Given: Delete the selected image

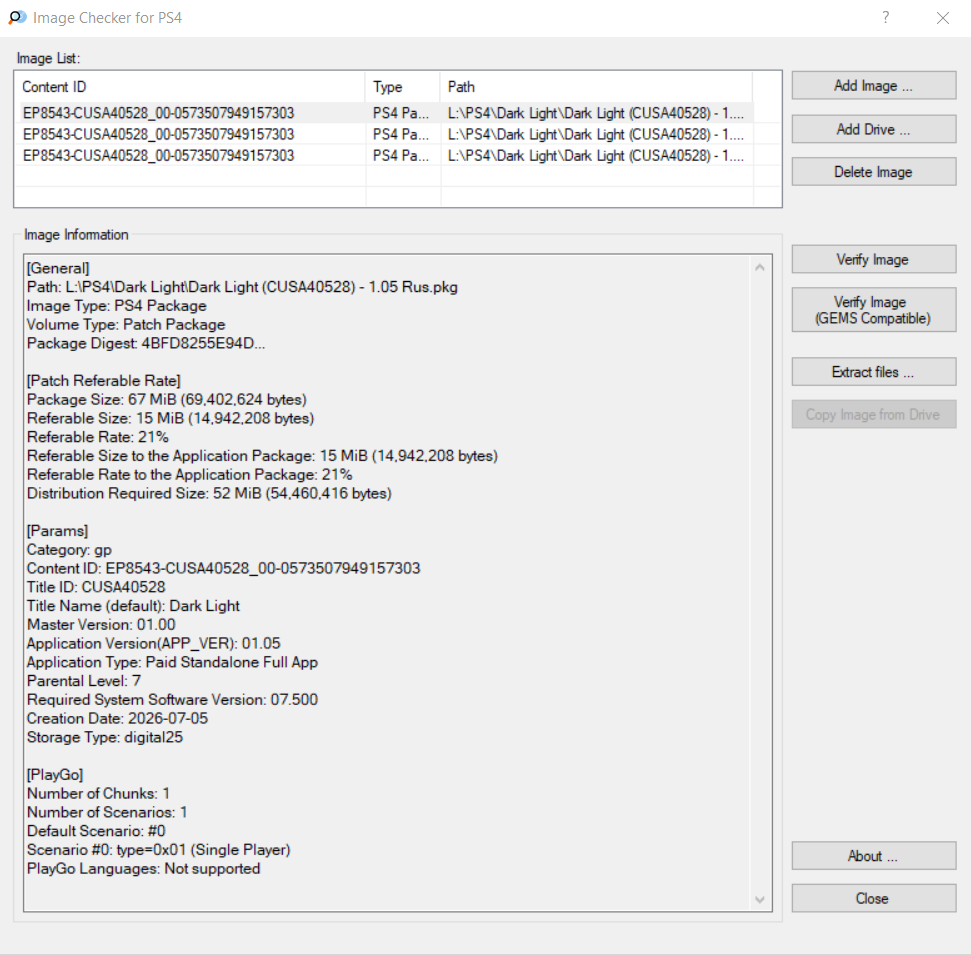Looking at the screenshot, I should pyautogui.click(x=874, y=172).
